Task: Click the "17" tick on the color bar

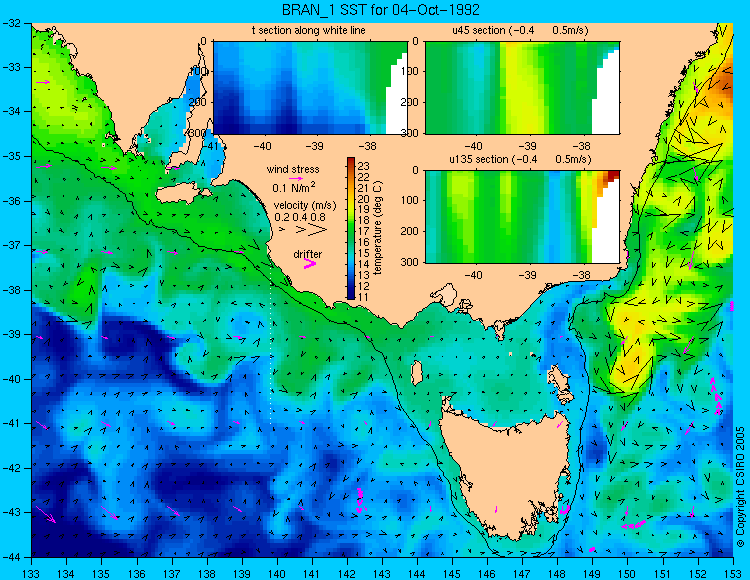Action: pos(364,231)
